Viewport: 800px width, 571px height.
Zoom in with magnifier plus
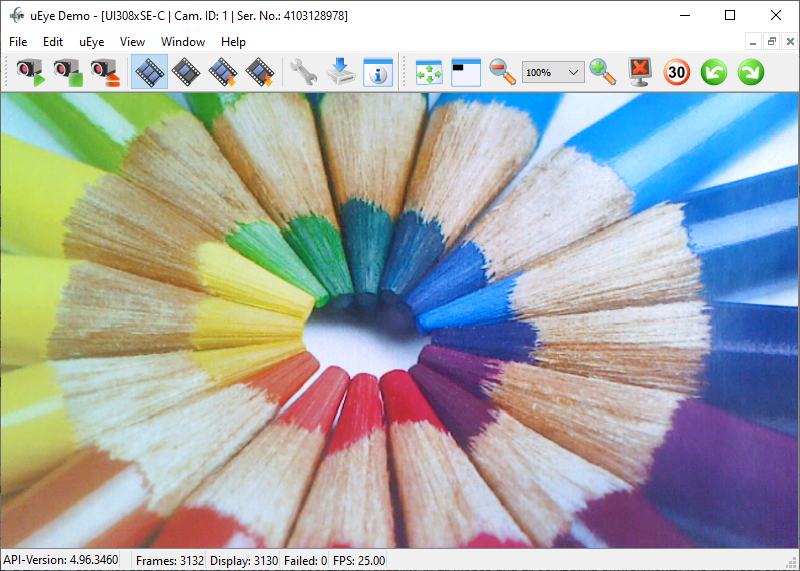[603, 72]
